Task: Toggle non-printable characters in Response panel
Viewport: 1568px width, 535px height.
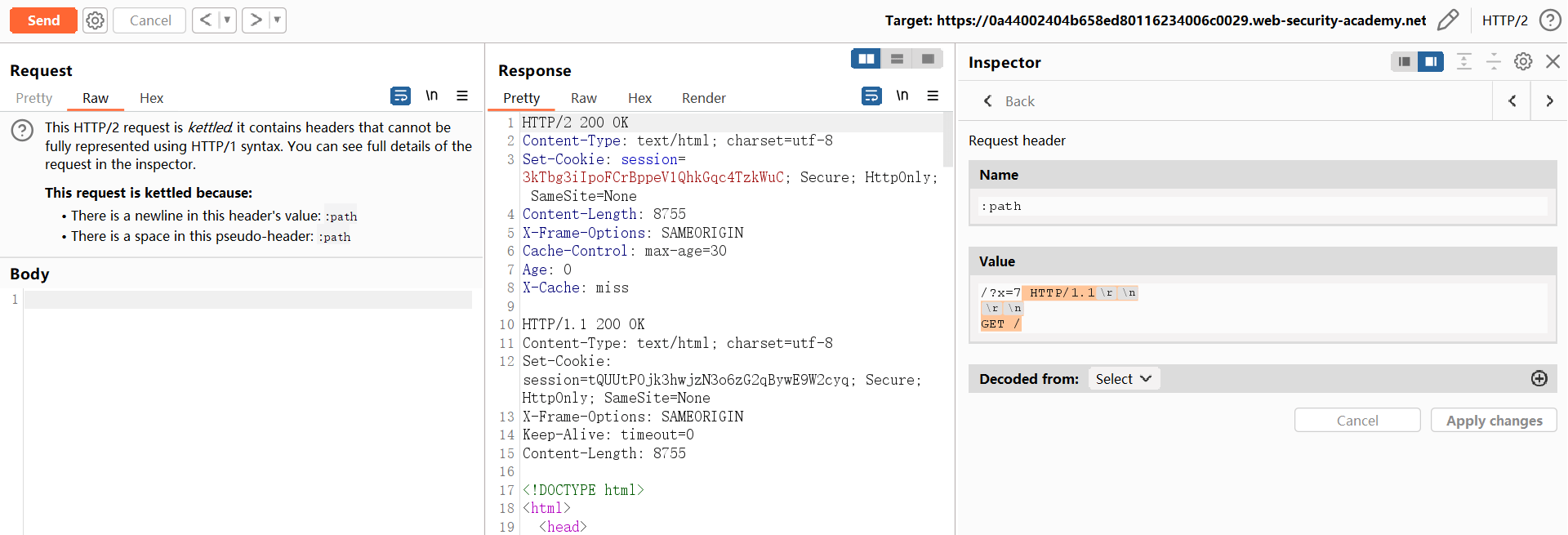Action: click(x=902, y=96)
